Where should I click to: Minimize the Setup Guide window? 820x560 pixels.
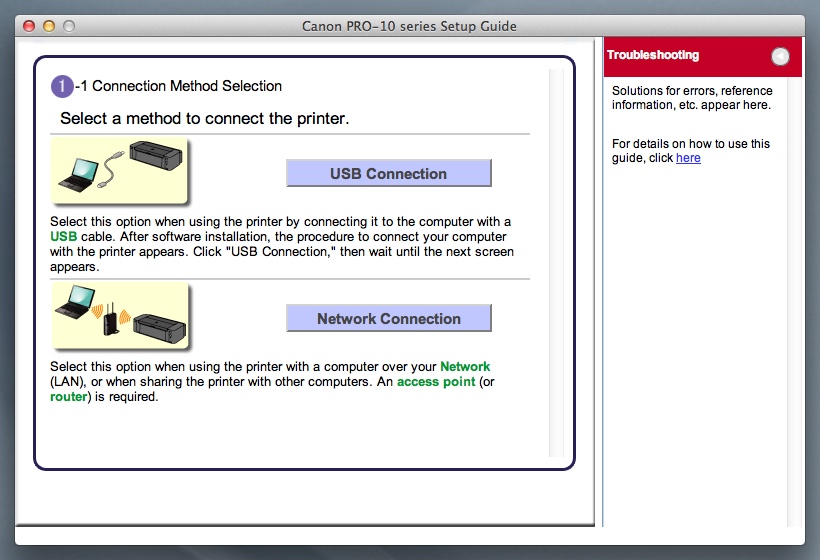(x=48, y=26)
